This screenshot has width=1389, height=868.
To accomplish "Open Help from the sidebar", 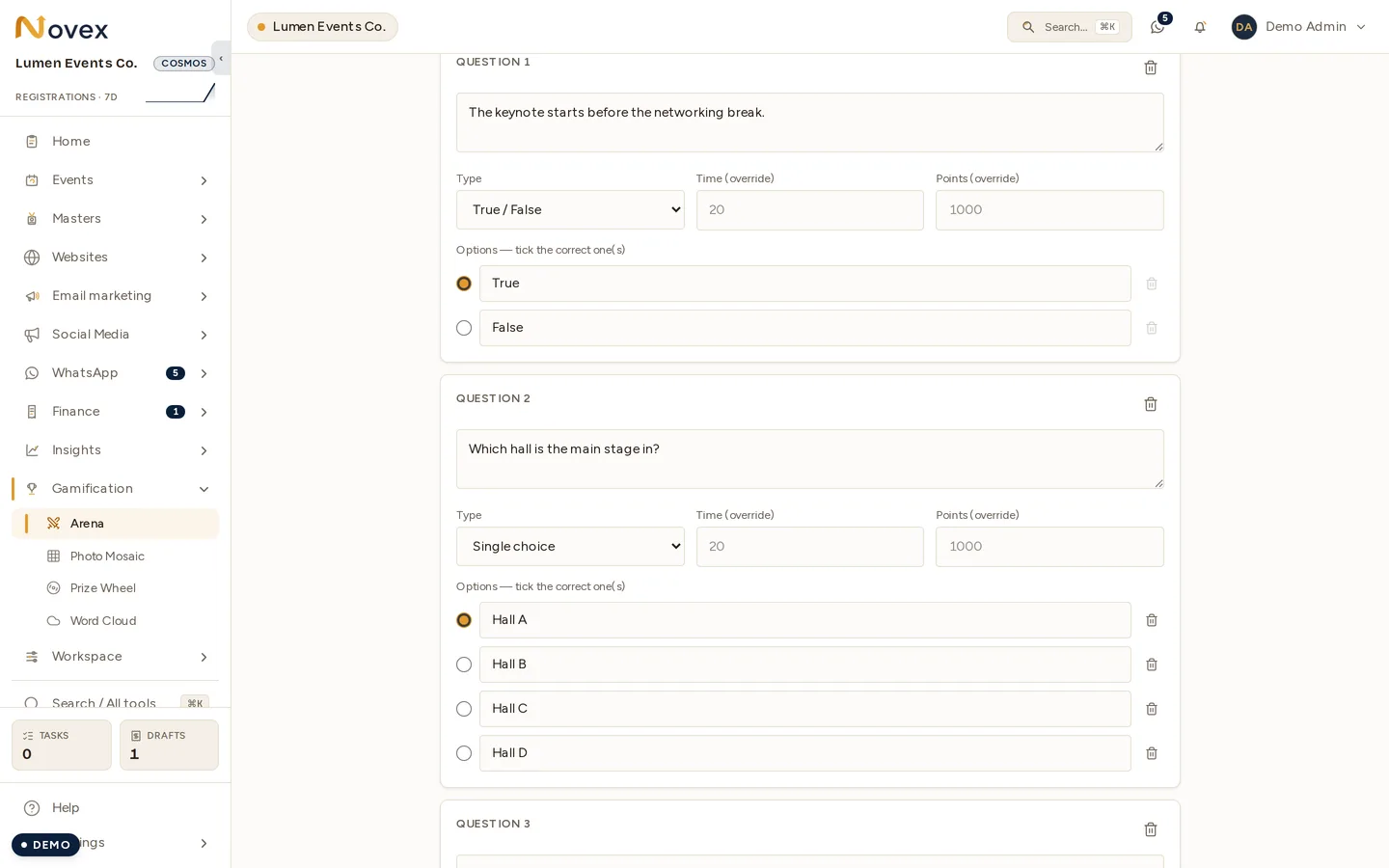I will pos(115,808).
